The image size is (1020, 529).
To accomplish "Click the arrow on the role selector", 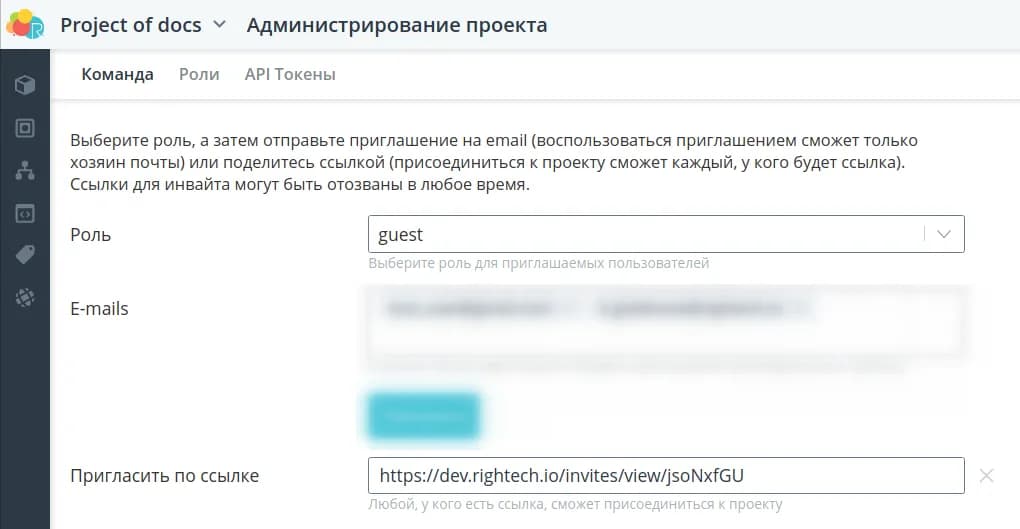I will [x=944, y=235].
